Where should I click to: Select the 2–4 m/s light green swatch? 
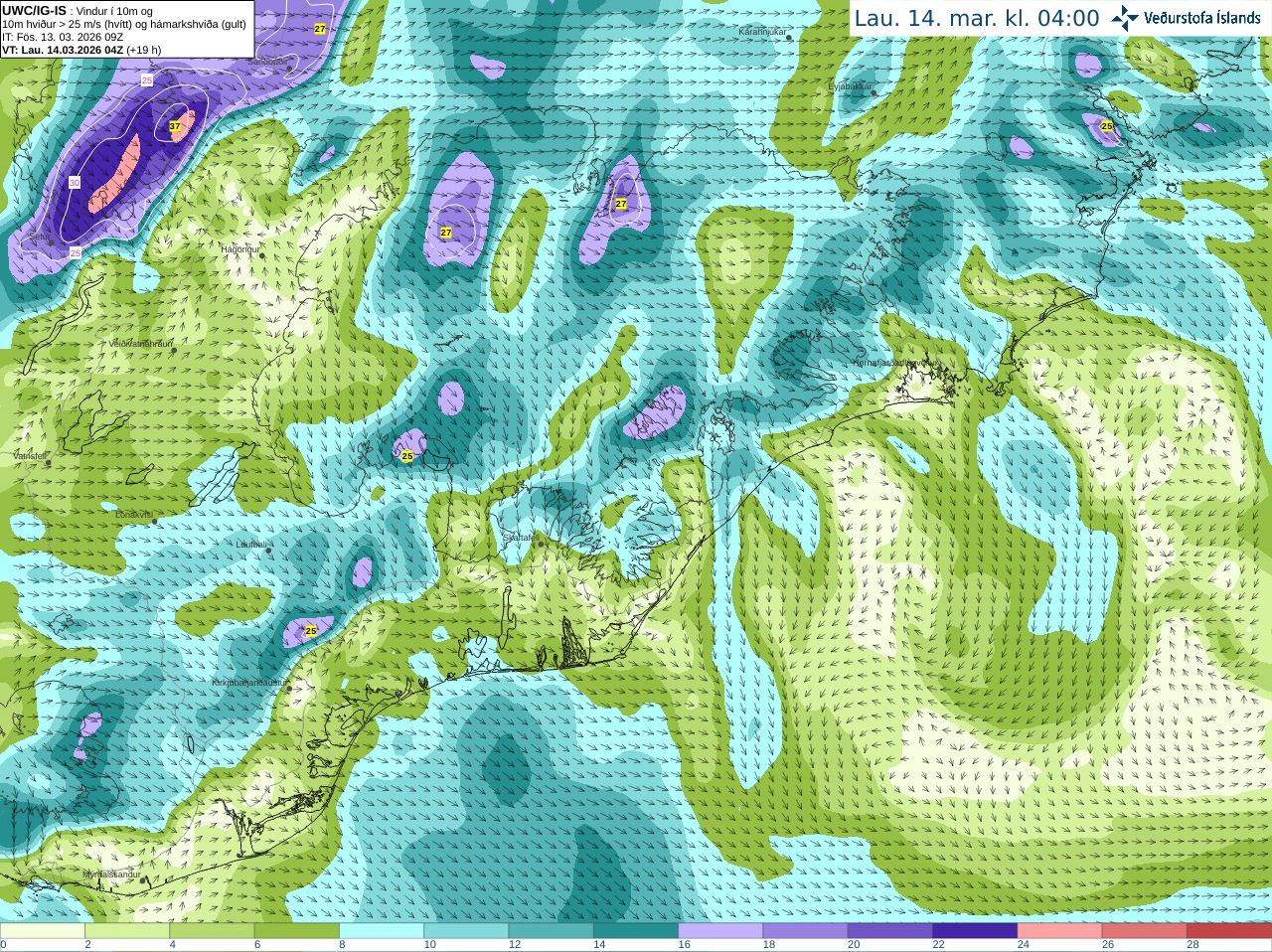click(x=127, y=931)
